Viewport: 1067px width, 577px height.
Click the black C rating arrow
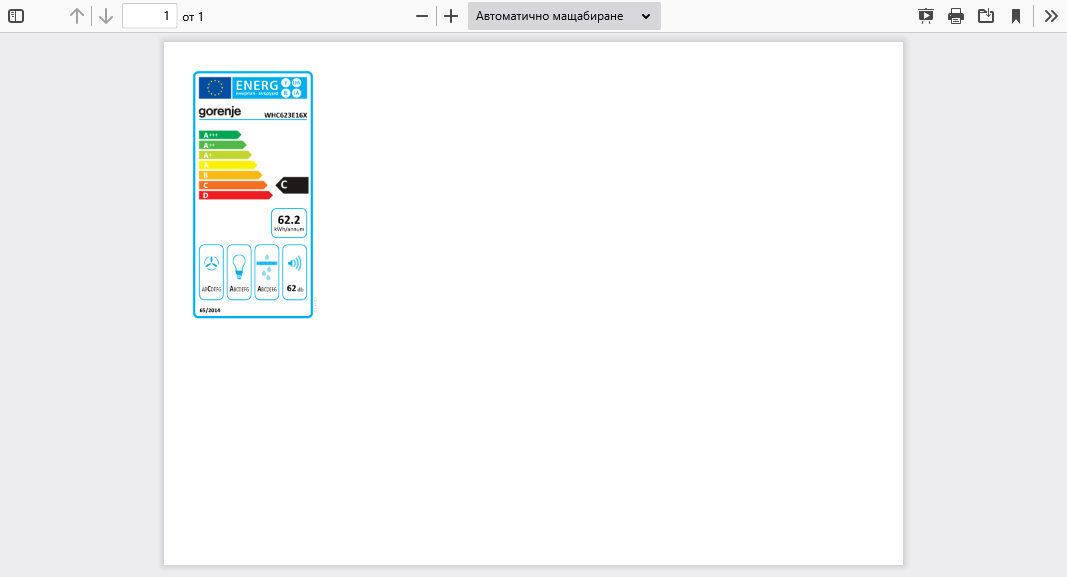pos(292,185)
